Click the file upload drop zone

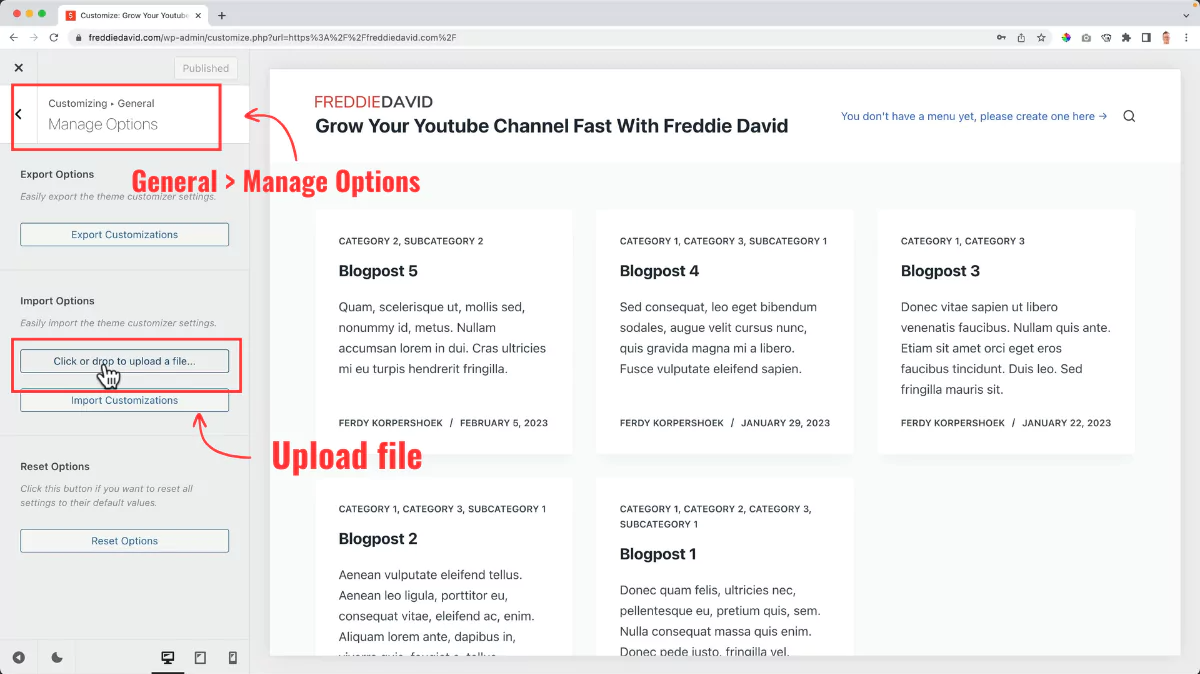click(124, 361)
